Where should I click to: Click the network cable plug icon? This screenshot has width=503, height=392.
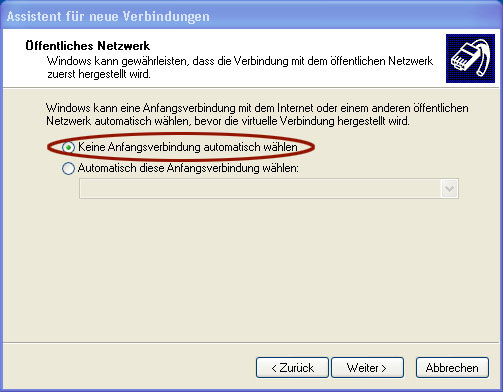[x=470, y=58]
